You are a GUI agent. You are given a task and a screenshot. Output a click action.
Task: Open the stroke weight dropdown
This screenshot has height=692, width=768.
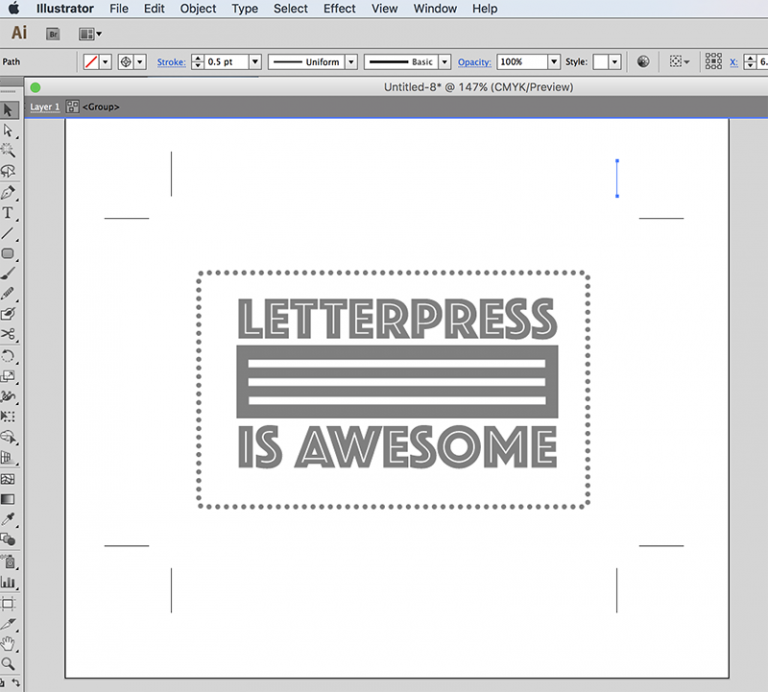[255, 62]
